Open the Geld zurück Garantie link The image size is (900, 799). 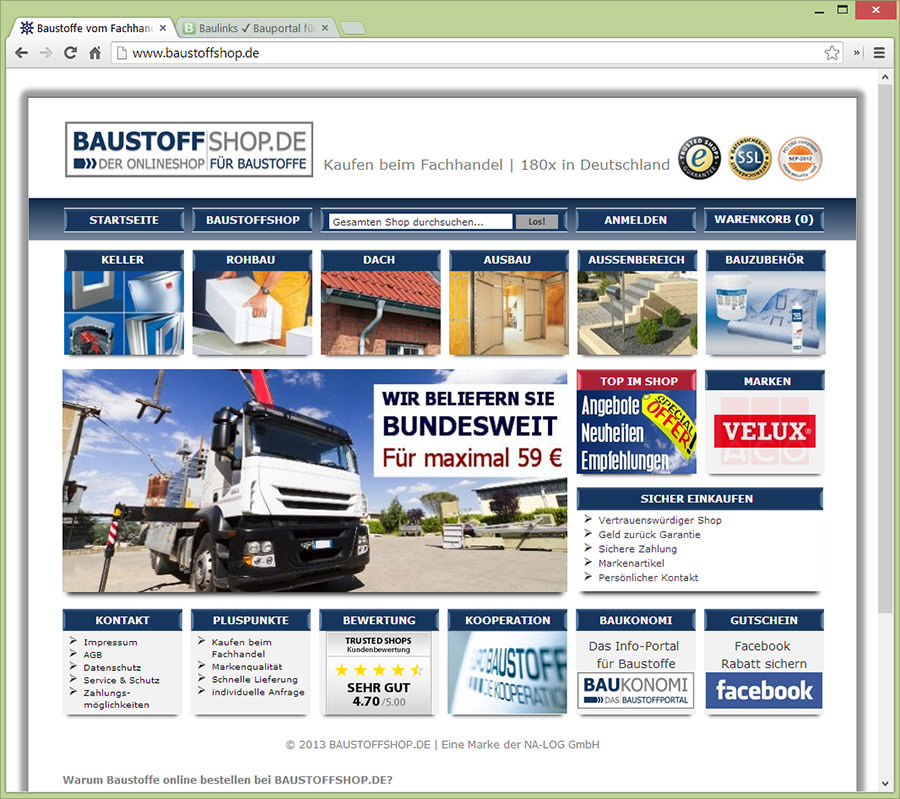649,534
